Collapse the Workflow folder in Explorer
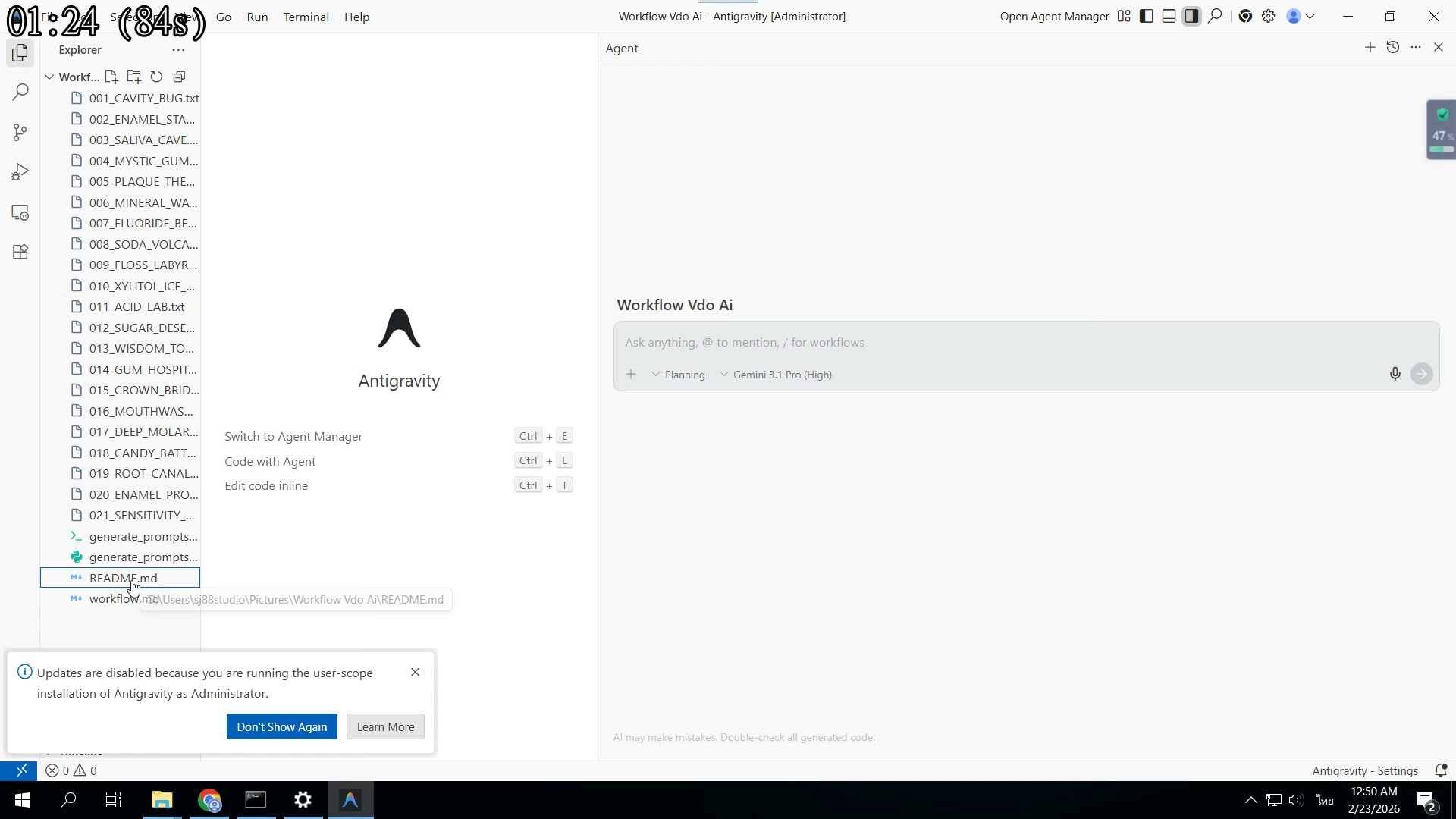 (49, 77)
